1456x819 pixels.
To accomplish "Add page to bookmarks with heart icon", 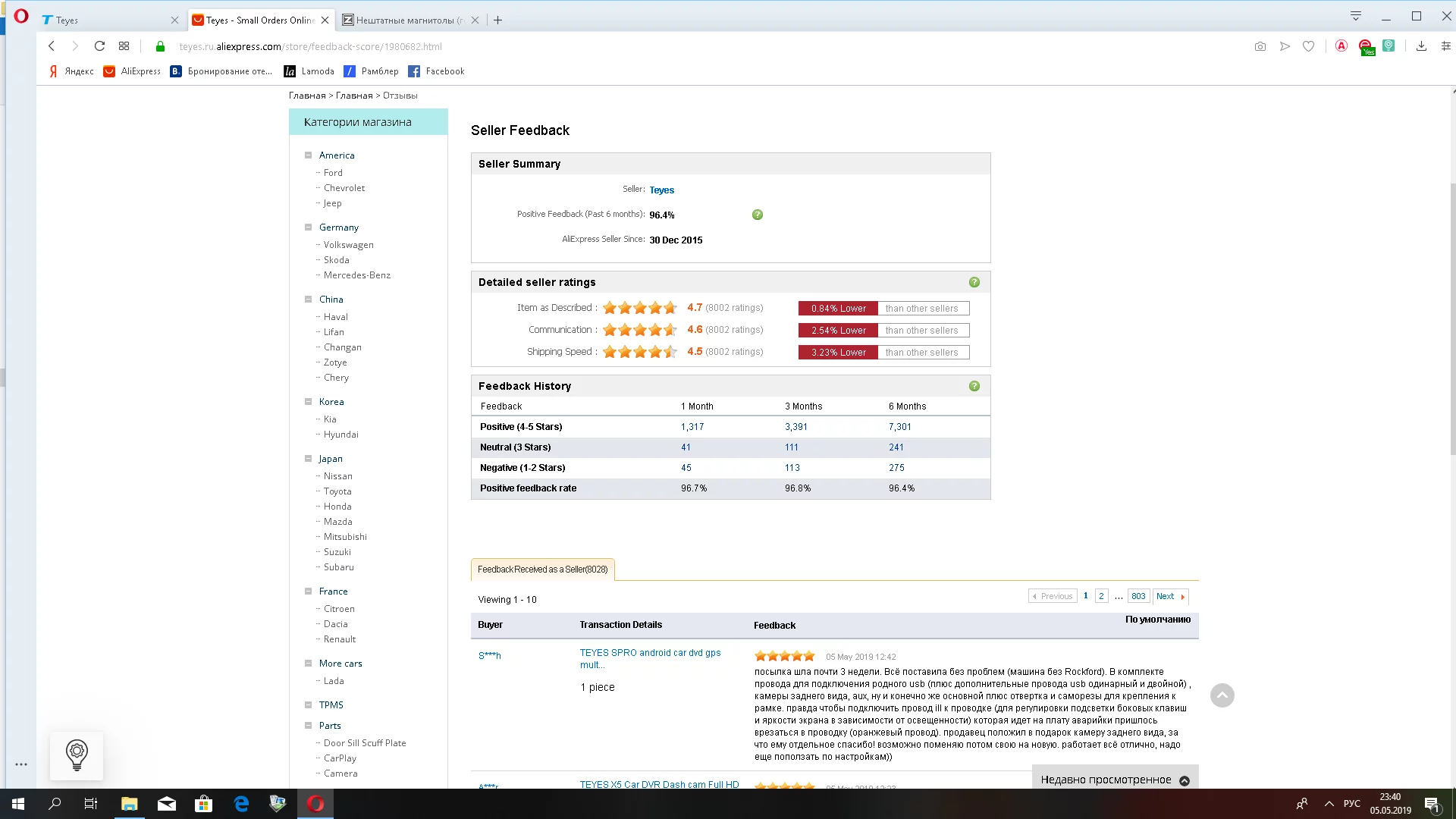I will (1309, 46).
